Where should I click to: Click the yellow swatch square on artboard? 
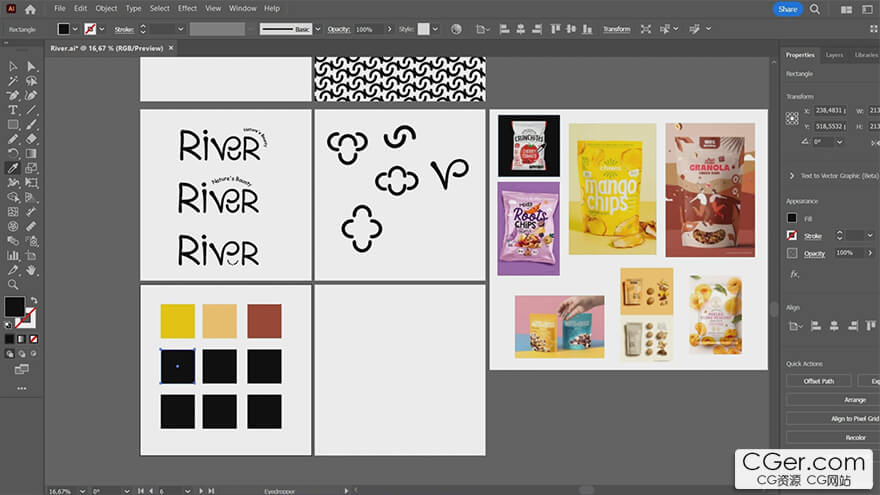click(x=177, y=321)
